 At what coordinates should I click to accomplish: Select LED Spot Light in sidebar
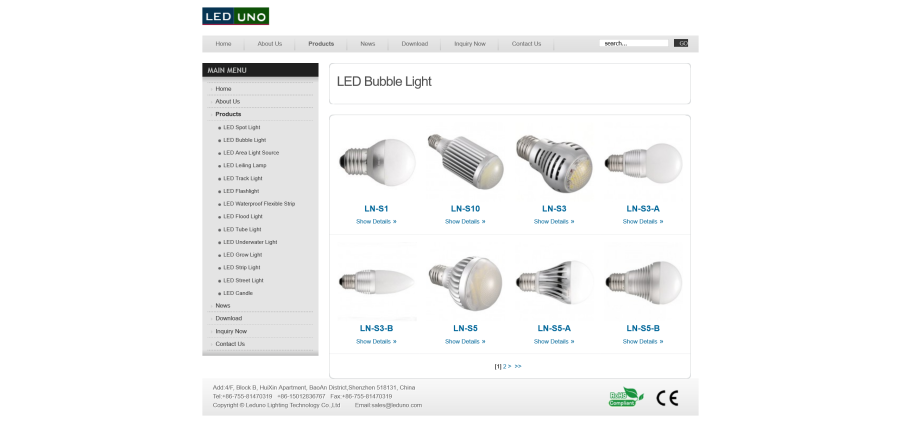click(x=242, y=127)
